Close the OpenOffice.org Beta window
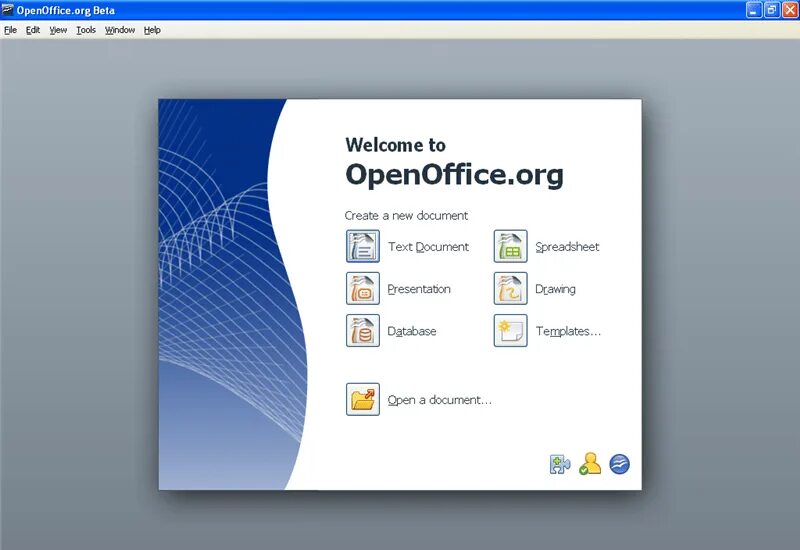800x550 pixels. click(790, 10)
